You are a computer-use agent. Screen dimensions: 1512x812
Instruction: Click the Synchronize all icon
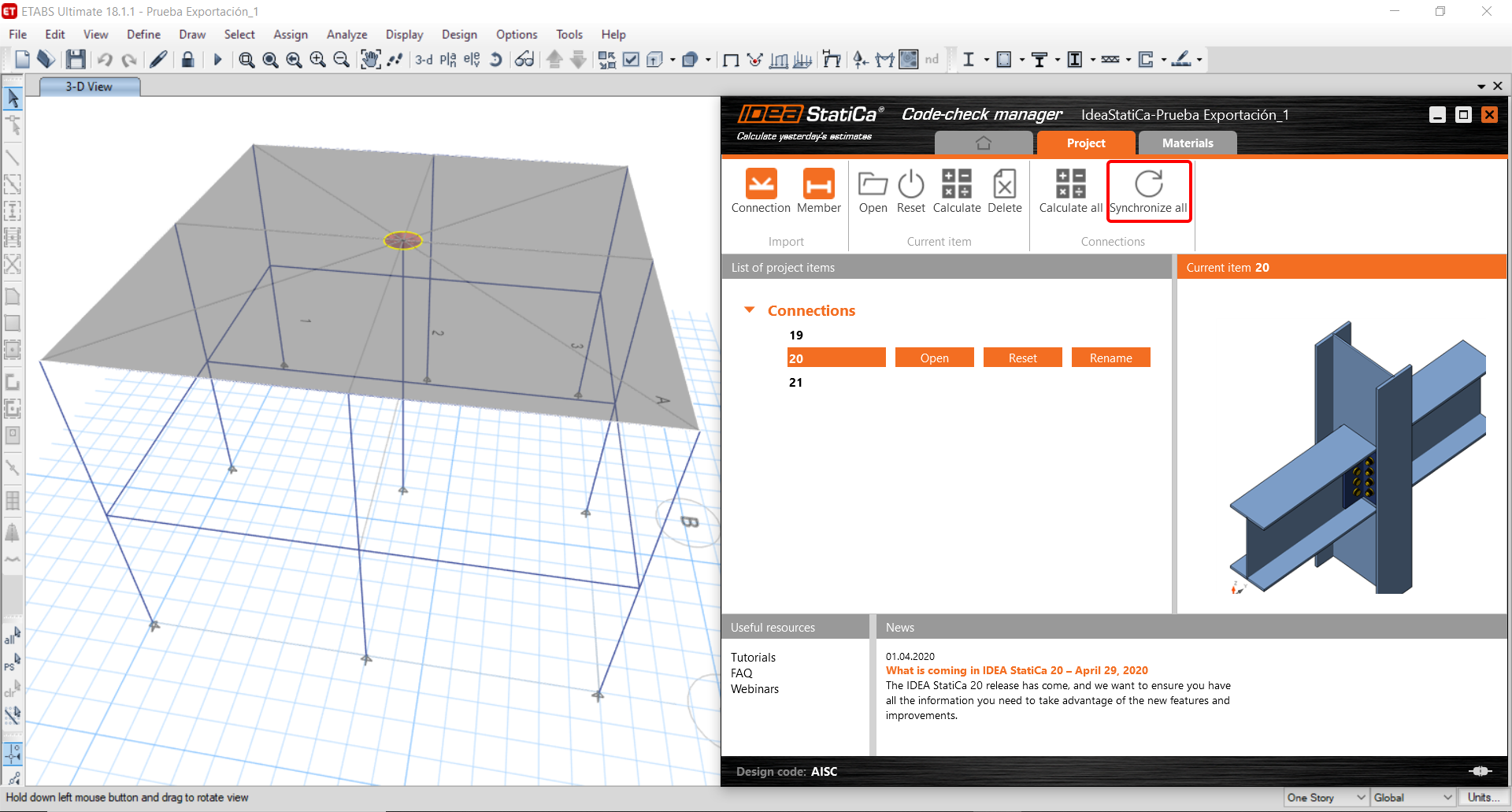coord(1148,184)
